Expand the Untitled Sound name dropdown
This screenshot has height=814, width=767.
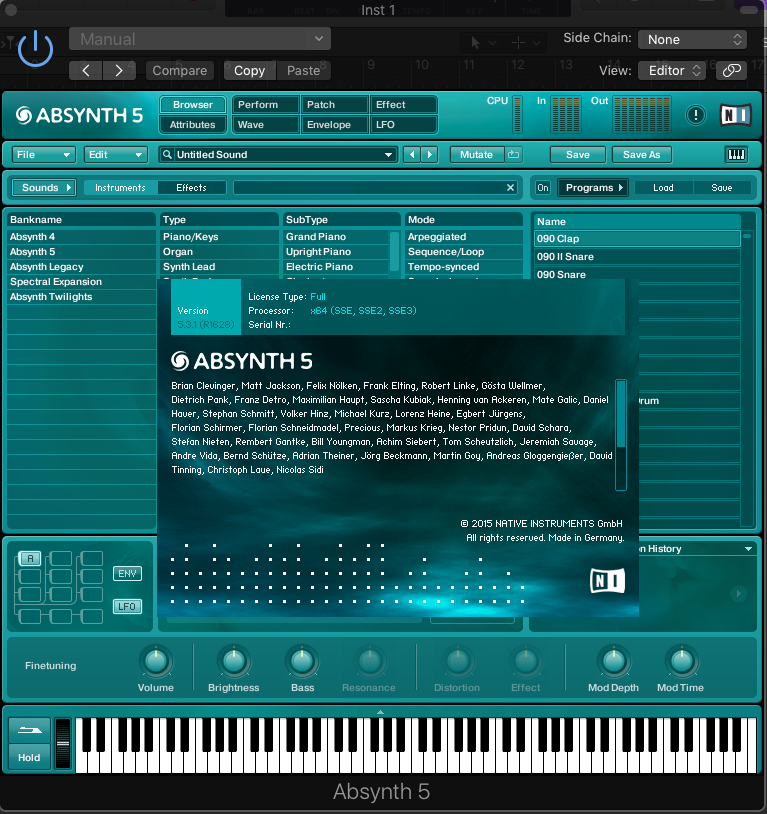pyautogui.click(x=388, y=155)
